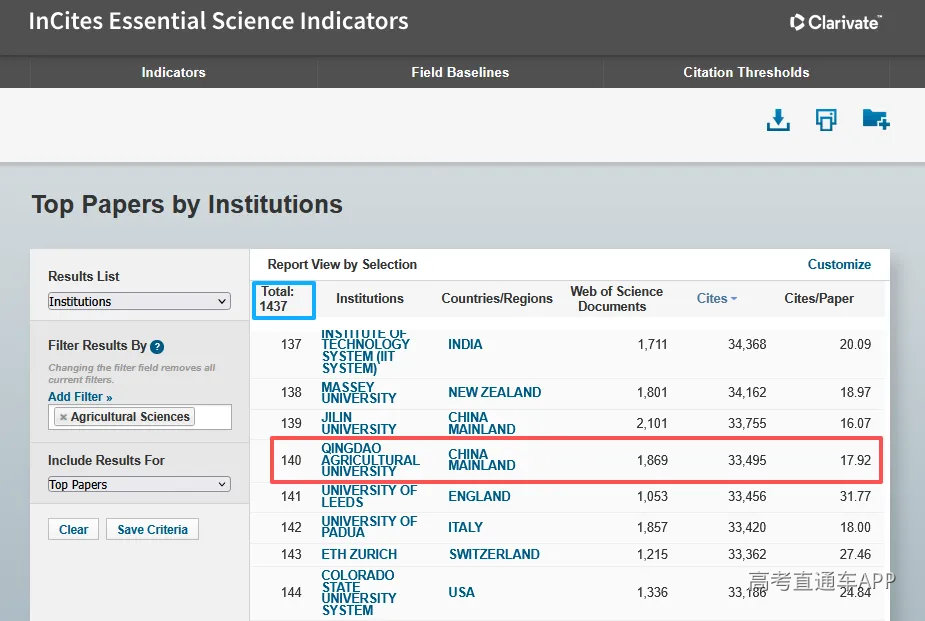This screenshot has width=925, height=621.
Task: Click the Cites/Paper column header
Action: click(x=819, y=298)
